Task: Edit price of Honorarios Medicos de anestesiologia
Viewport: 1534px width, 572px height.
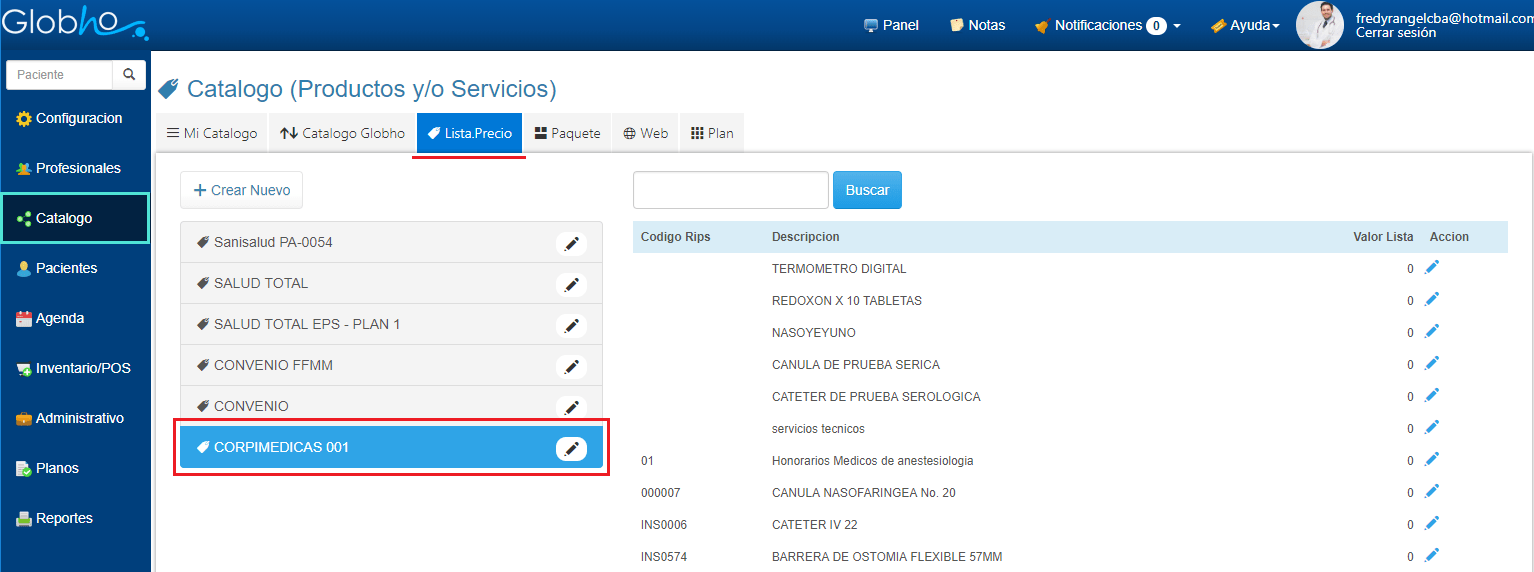Action: (1432, 460)
